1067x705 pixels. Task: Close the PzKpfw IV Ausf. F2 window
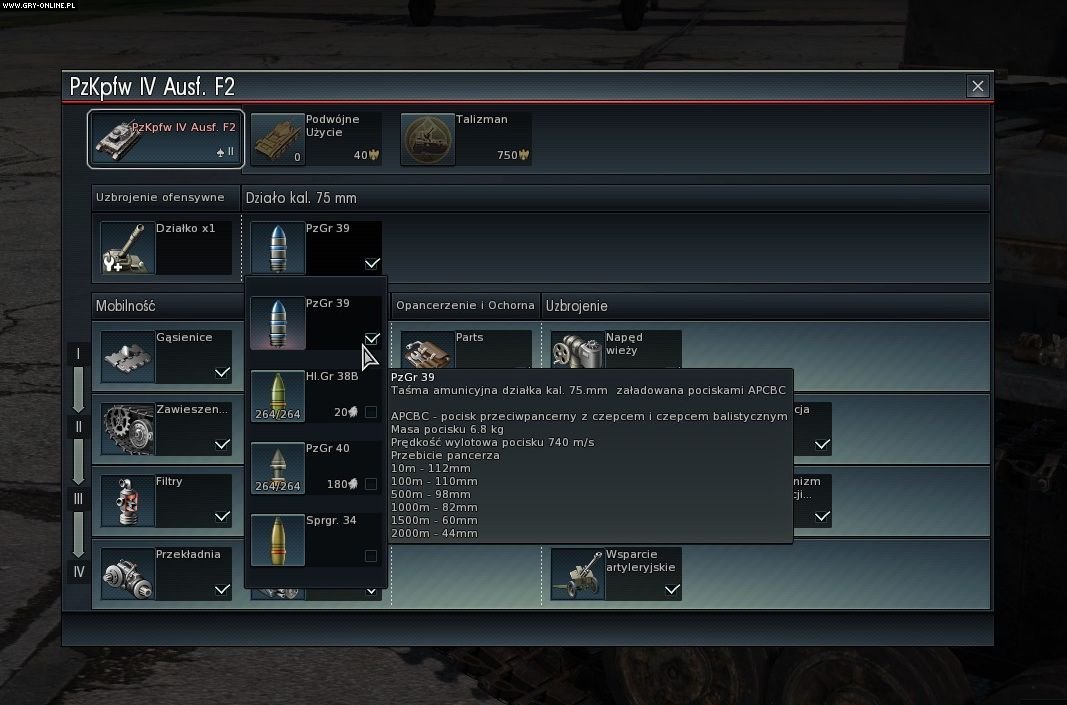pyautogui.click(x=978, y=86)
